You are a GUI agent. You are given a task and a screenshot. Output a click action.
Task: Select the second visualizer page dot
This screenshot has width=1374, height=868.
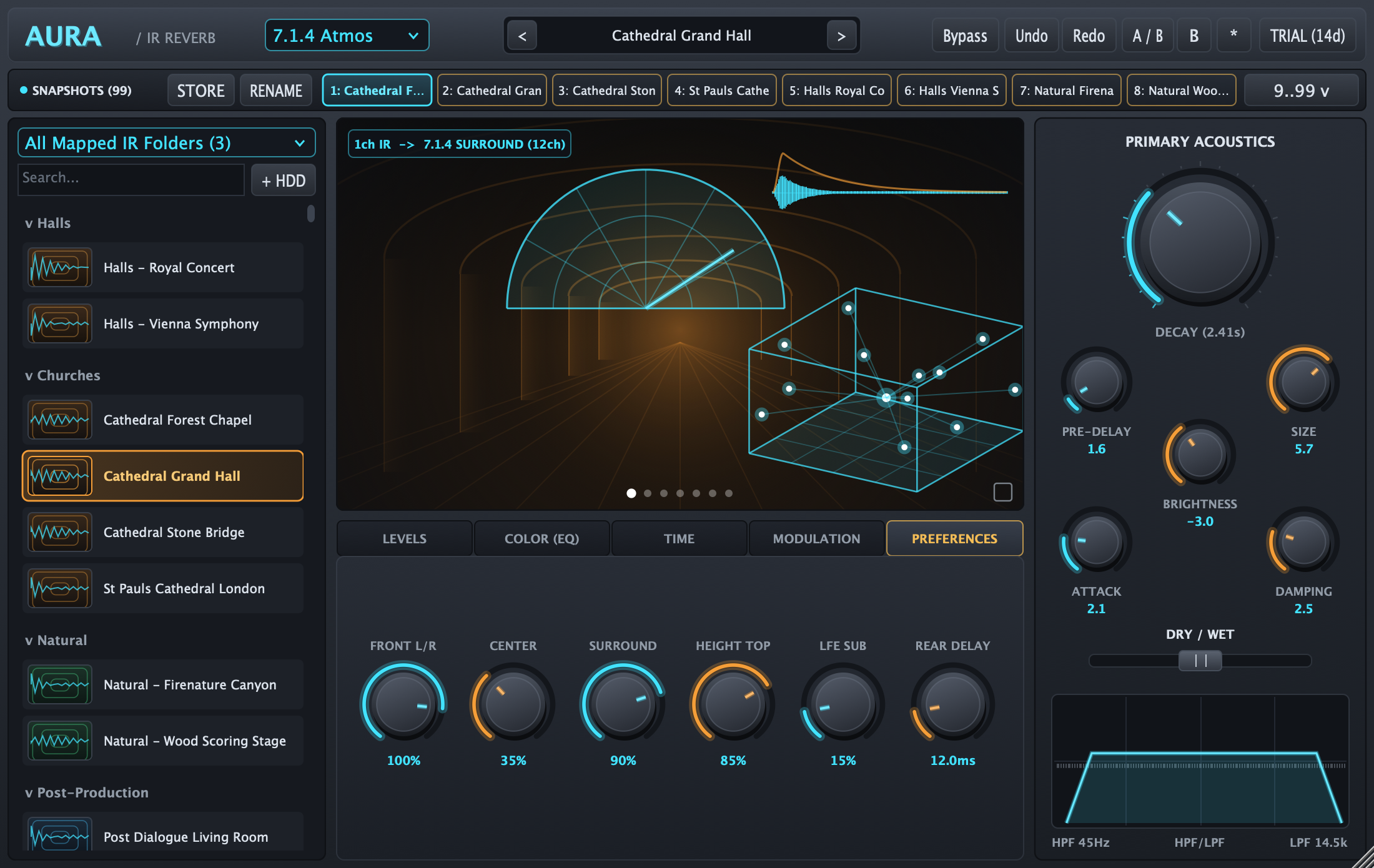click(x=648, y=493)
